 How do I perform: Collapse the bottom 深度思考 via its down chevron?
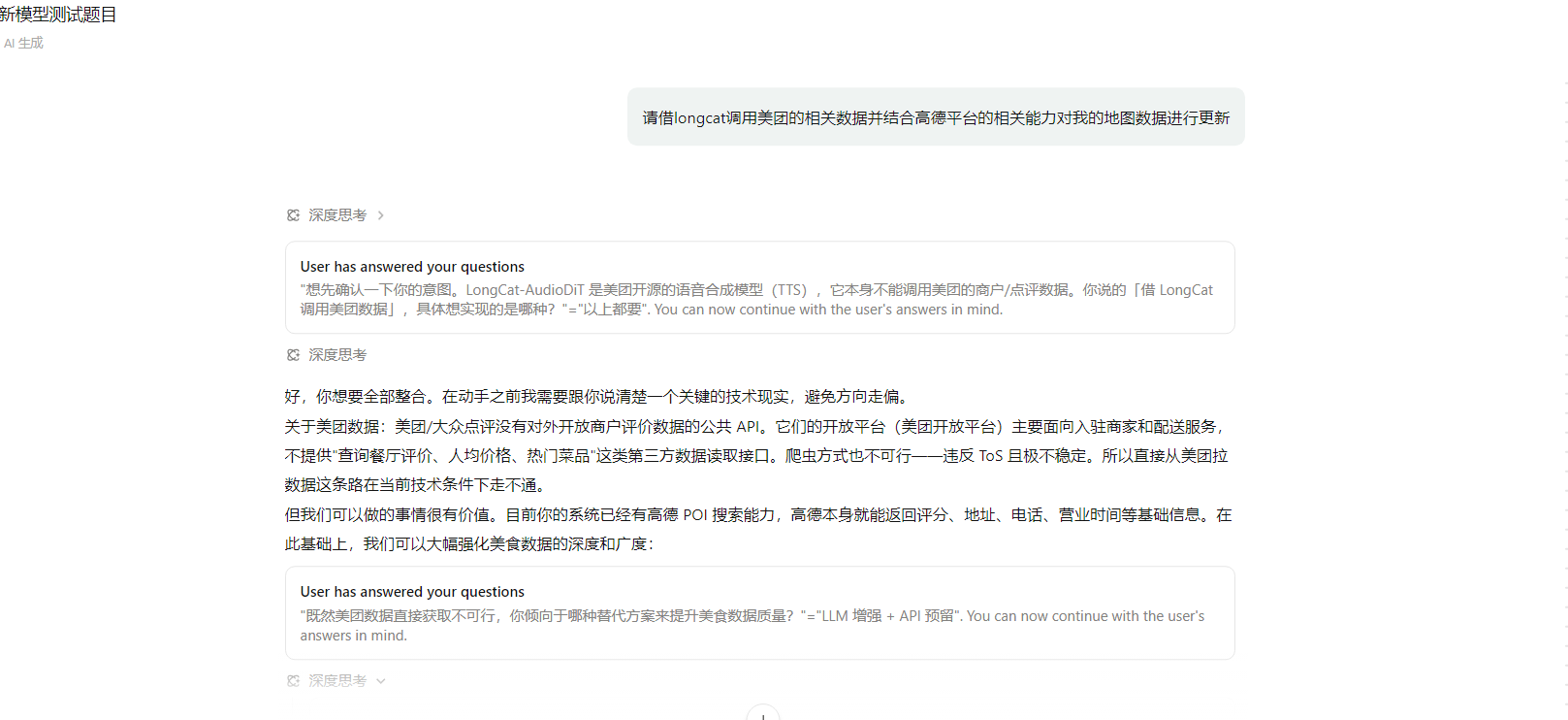[x=380, y=681]
